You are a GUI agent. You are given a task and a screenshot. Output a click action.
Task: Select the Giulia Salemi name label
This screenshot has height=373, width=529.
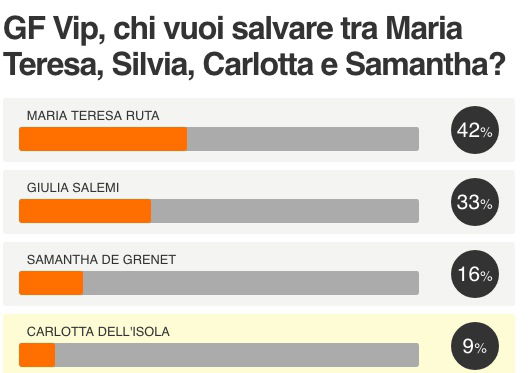point(73,188)
